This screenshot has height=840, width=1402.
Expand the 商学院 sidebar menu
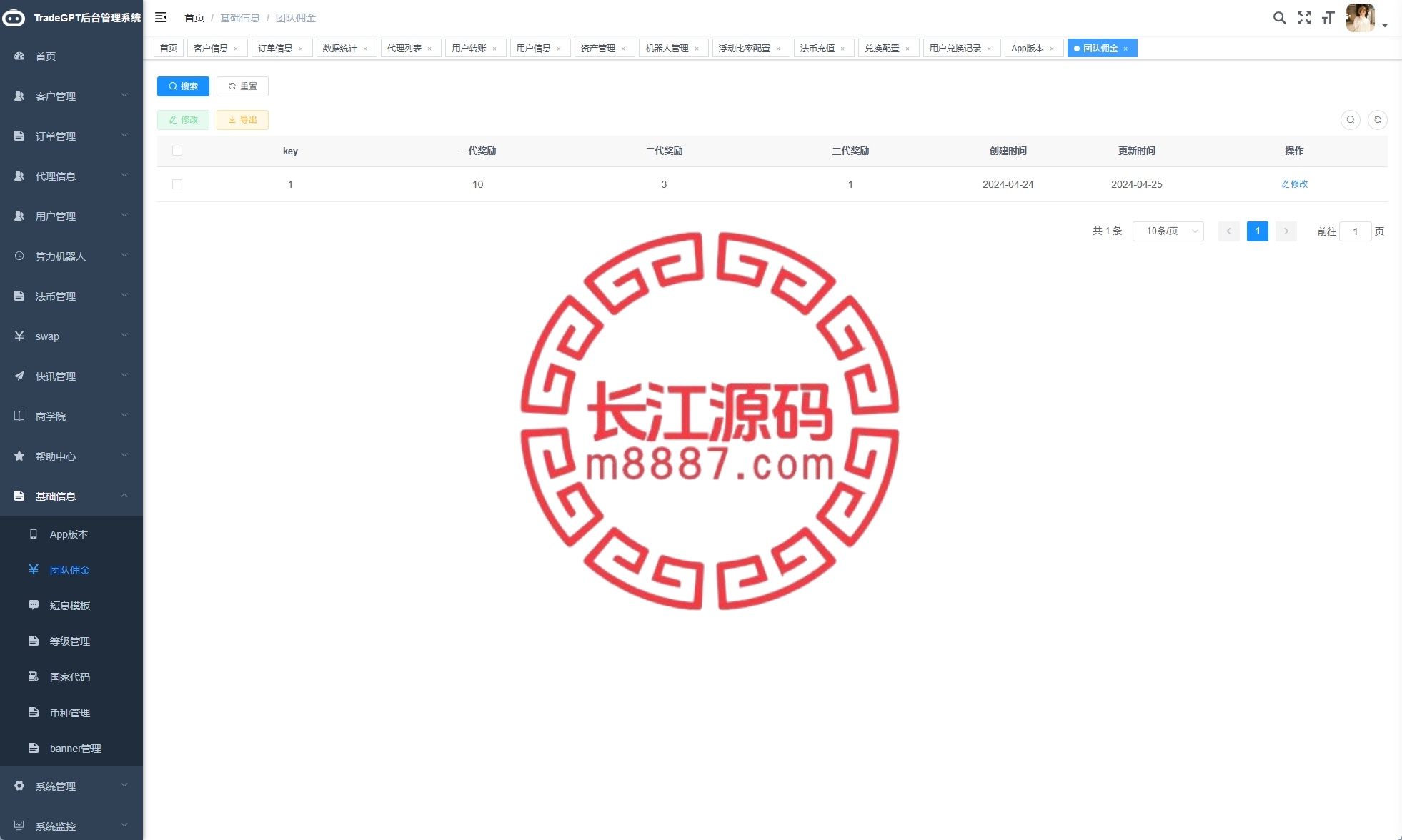tap(71, 416)
